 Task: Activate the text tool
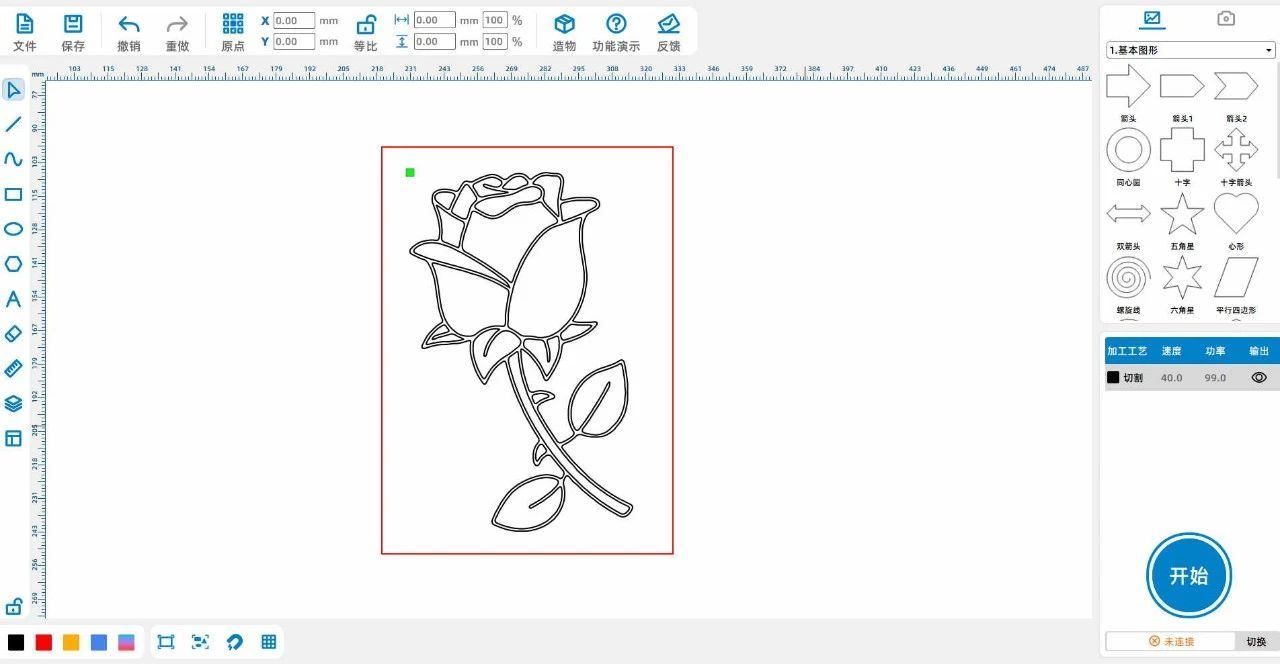[x=13, y=299]
